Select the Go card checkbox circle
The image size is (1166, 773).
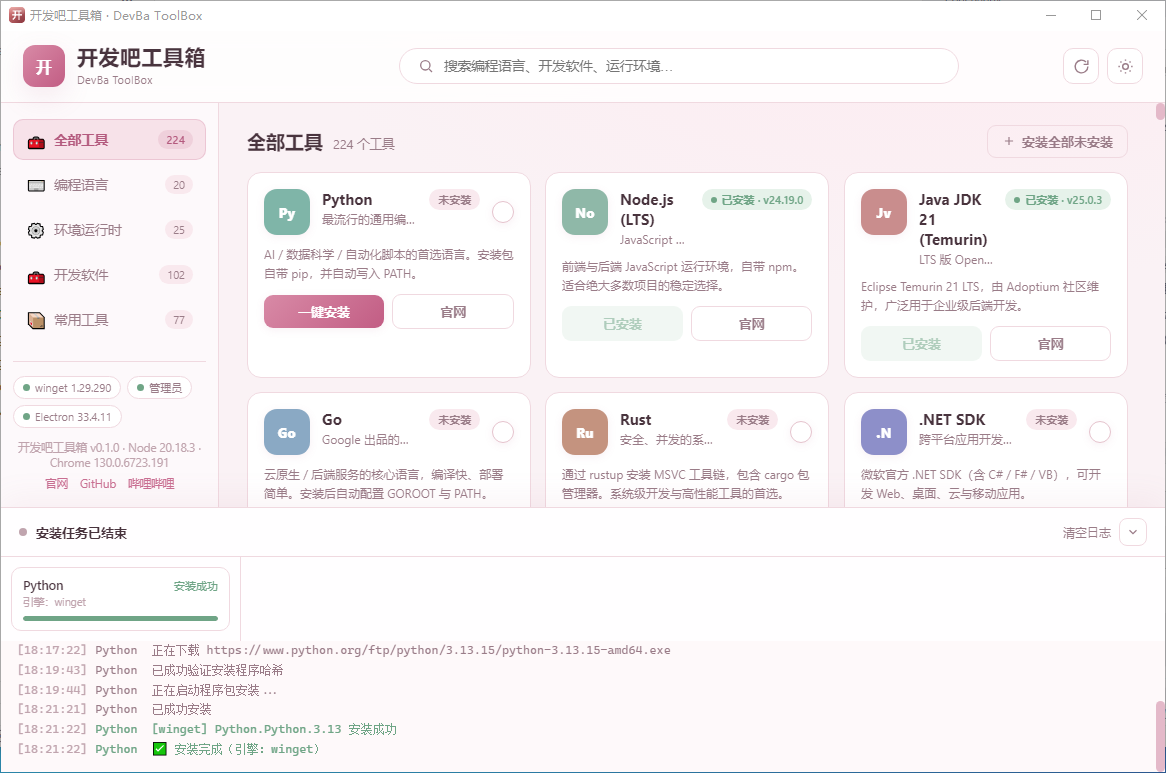[503, 432]
